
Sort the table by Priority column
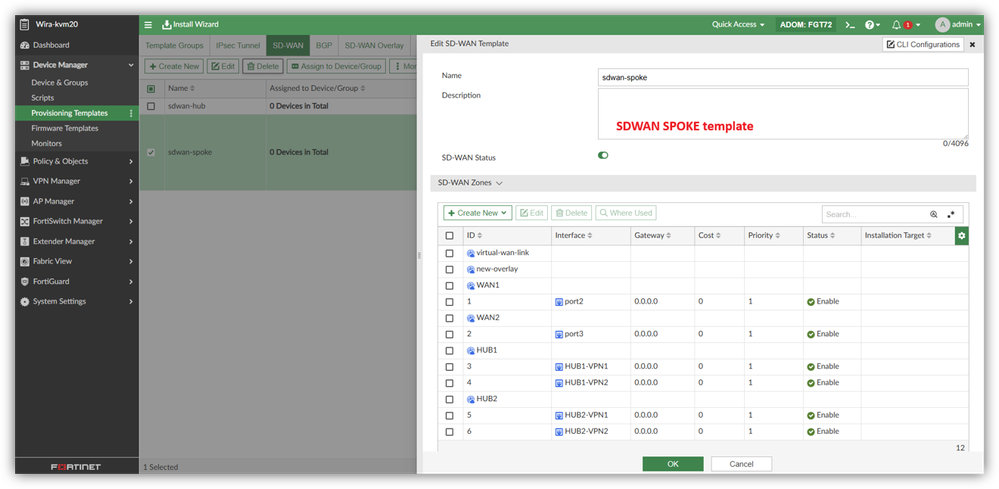pos(764,235)
